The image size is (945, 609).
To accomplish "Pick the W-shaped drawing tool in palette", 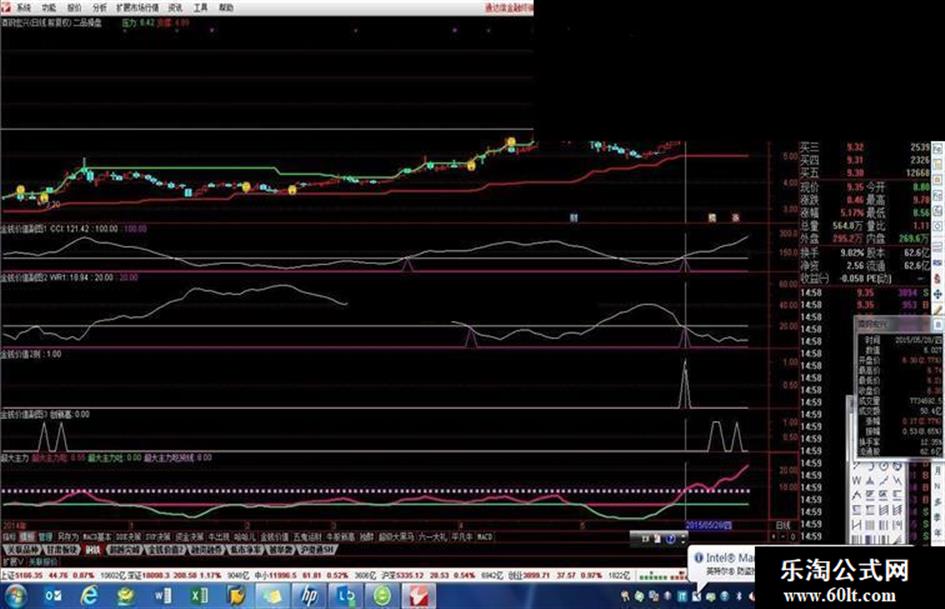I will coord(856,481).
